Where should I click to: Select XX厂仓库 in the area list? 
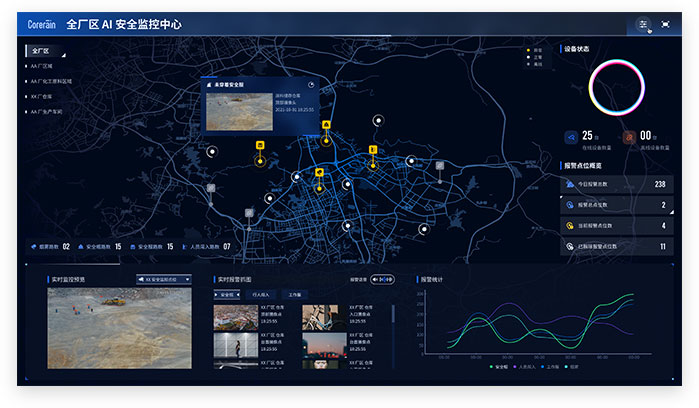coord(42,96)
